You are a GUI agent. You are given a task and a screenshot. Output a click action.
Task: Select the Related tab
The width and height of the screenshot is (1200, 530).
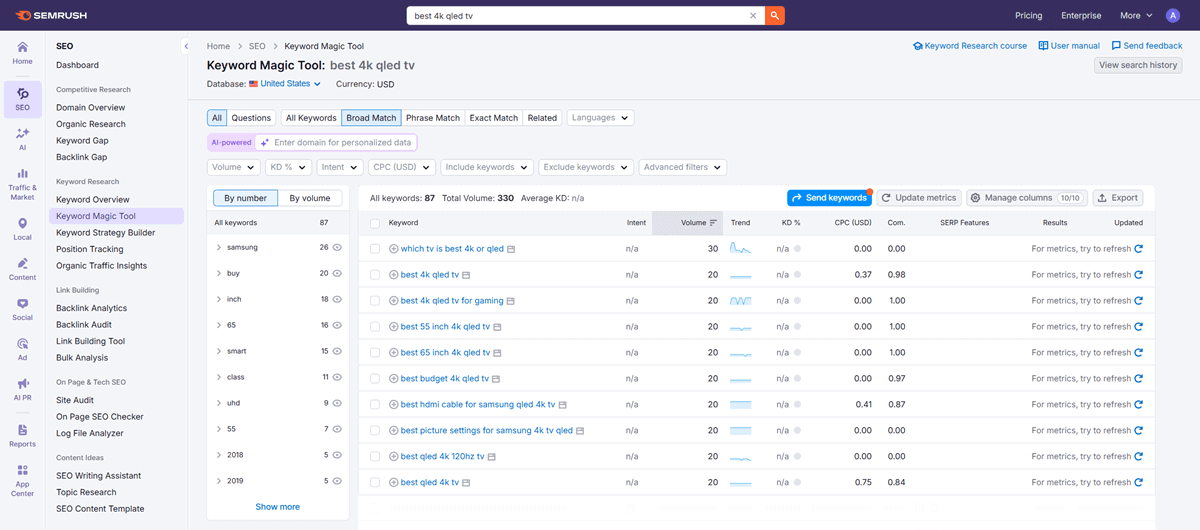(x=542, y=117)
